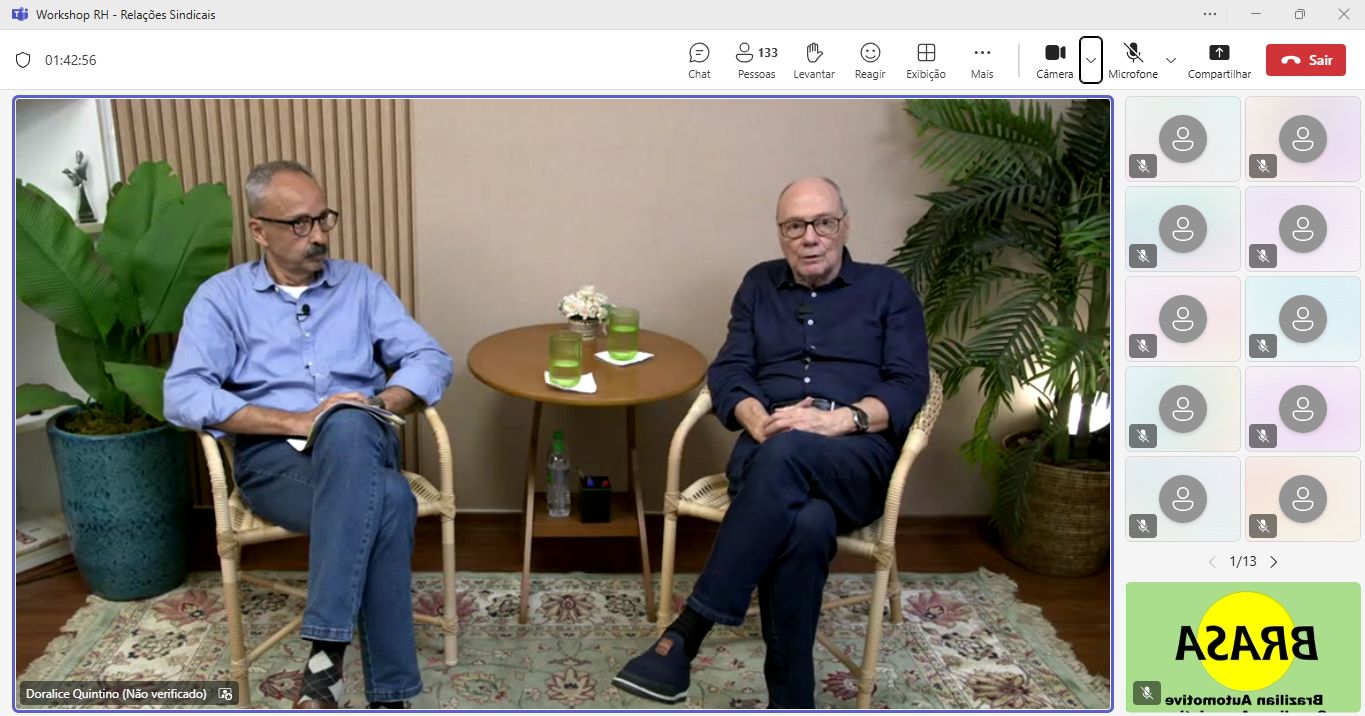
Task: Show the Pessoas participants list
Action: click(x=756, y=60)
